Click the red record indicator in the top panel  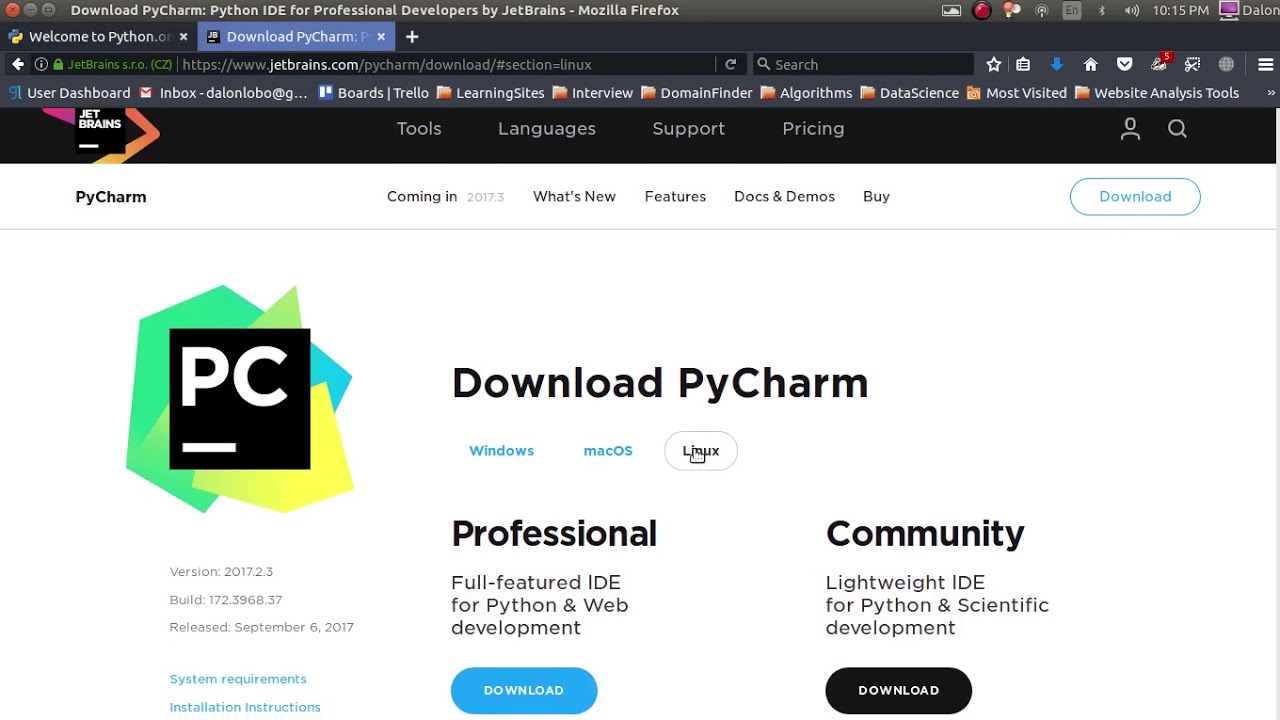(982, 11)
